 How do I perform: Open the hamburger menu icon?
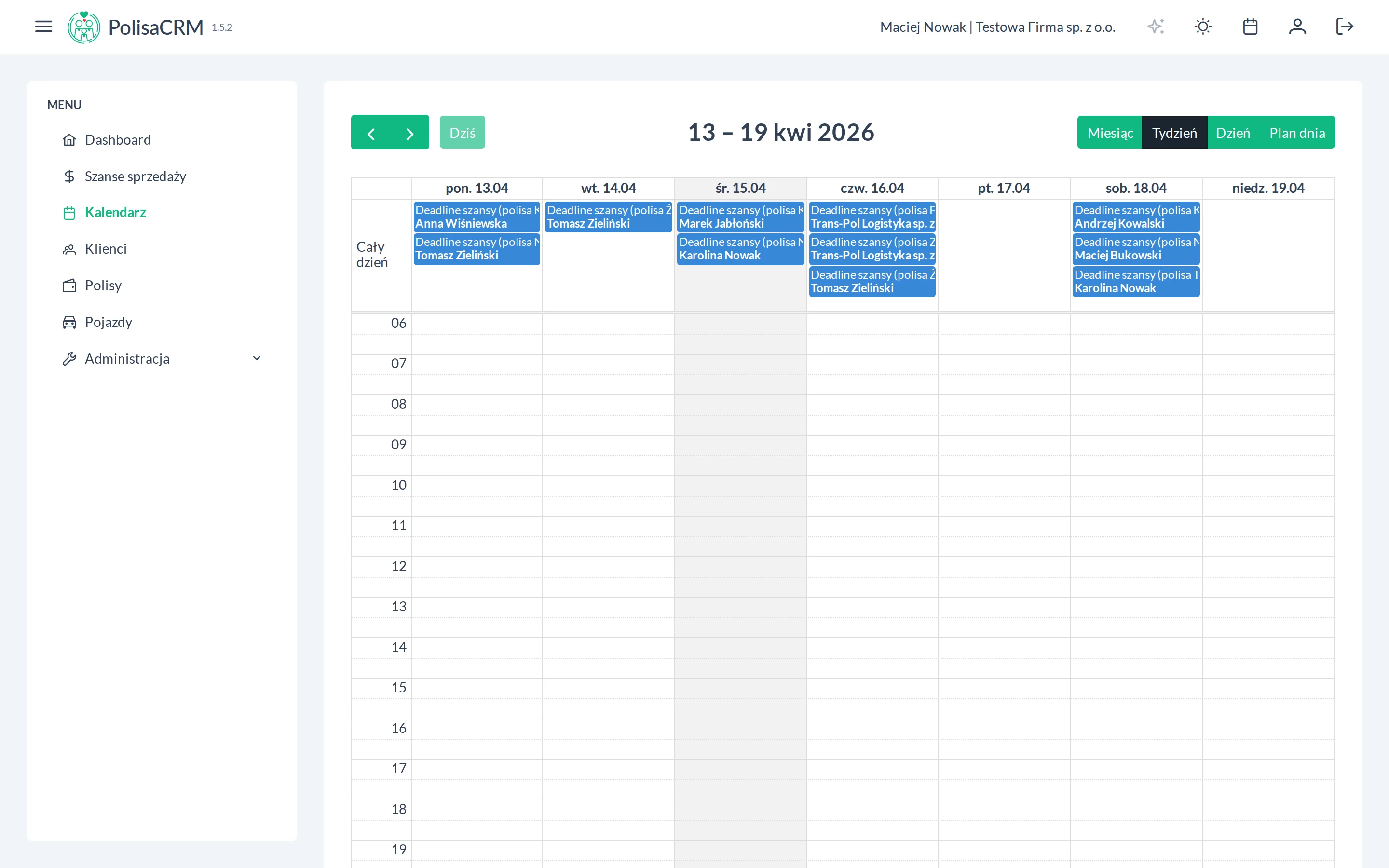coord(43,27)
